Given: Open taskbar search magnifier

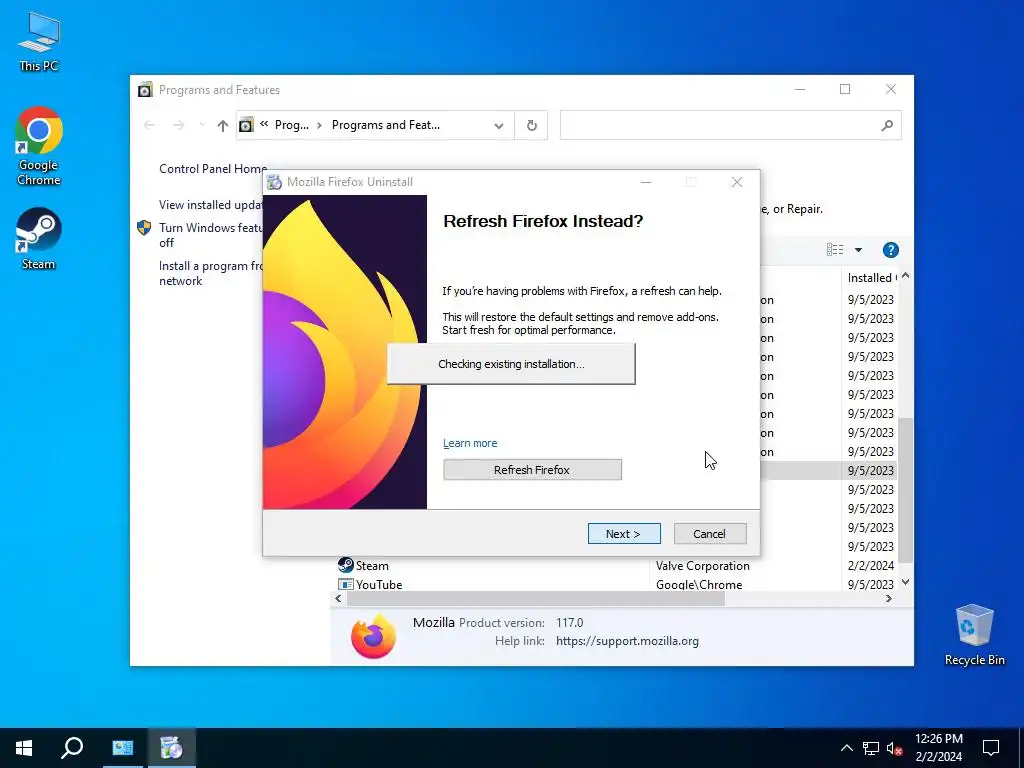Looking at the screenshot, I should point(72,748).
